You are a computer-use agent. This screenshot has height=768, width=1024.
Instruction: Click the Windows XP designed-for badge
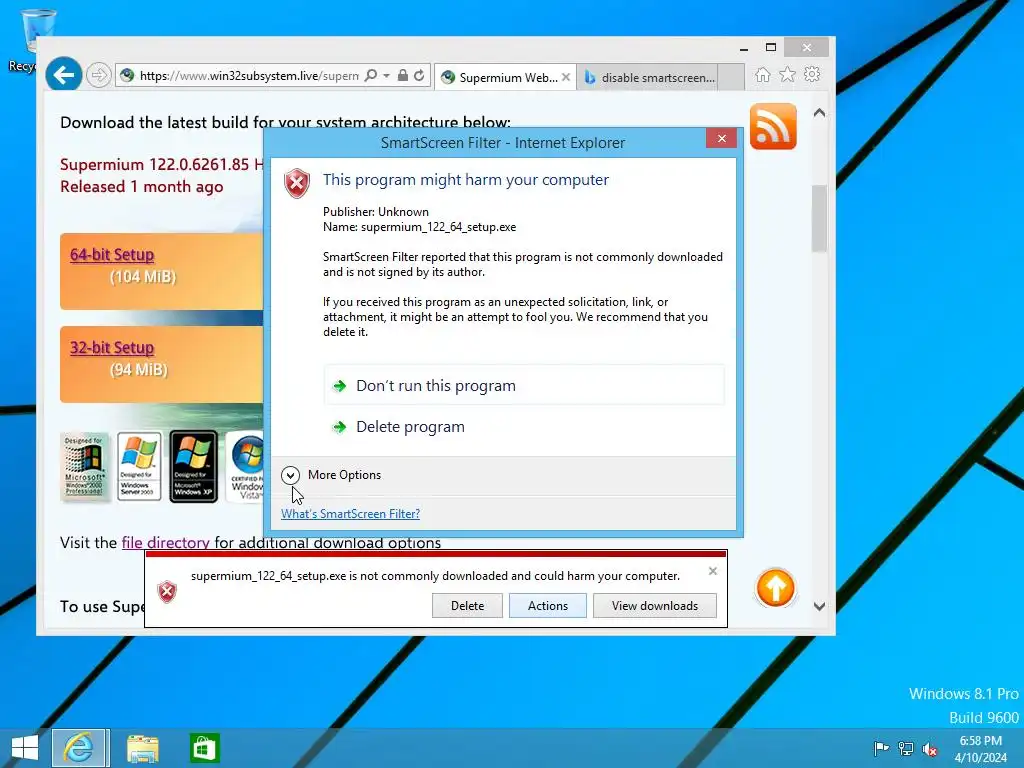[x=193, y=466]
